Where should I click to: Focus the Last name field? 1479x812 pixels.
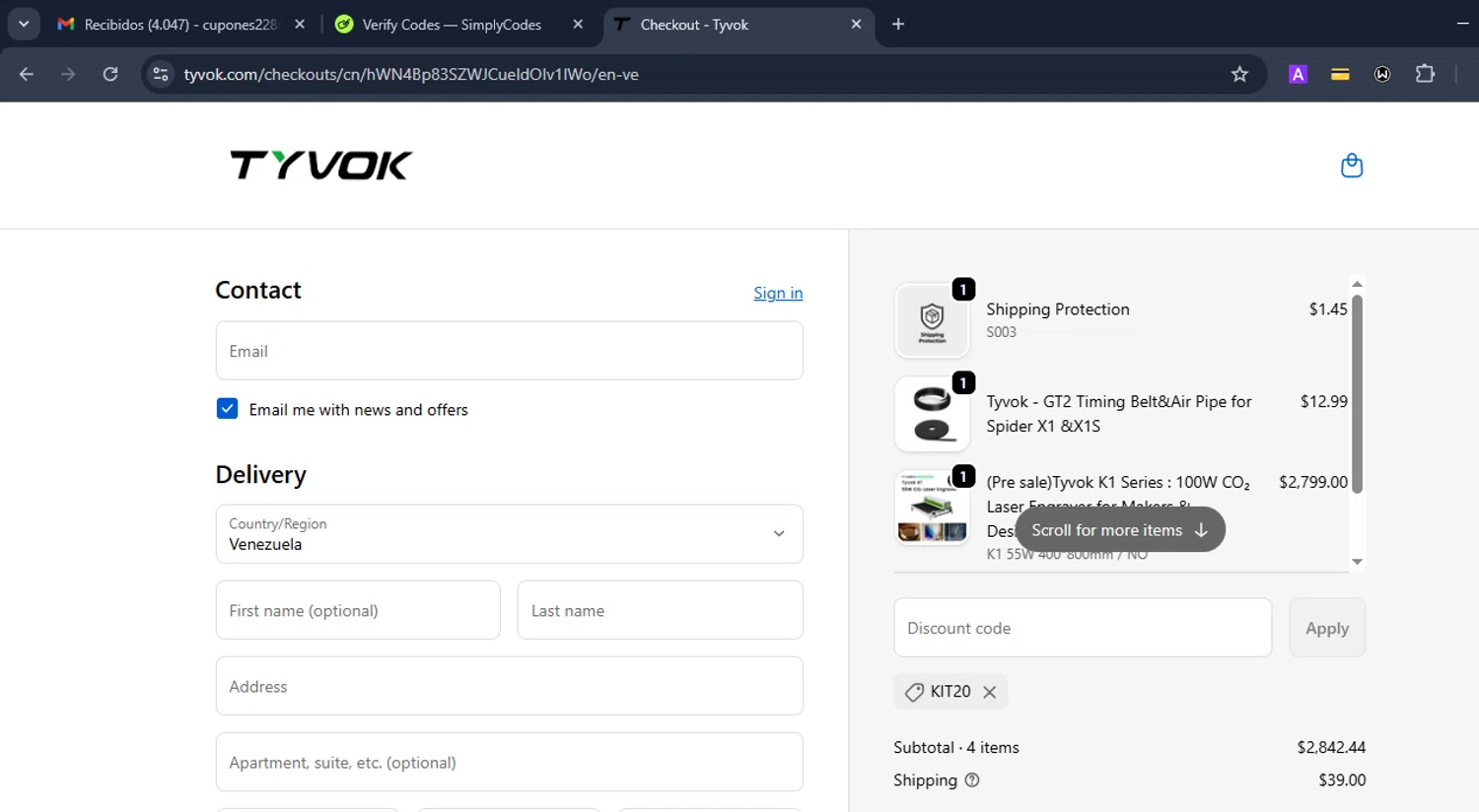tap(660, 610)
